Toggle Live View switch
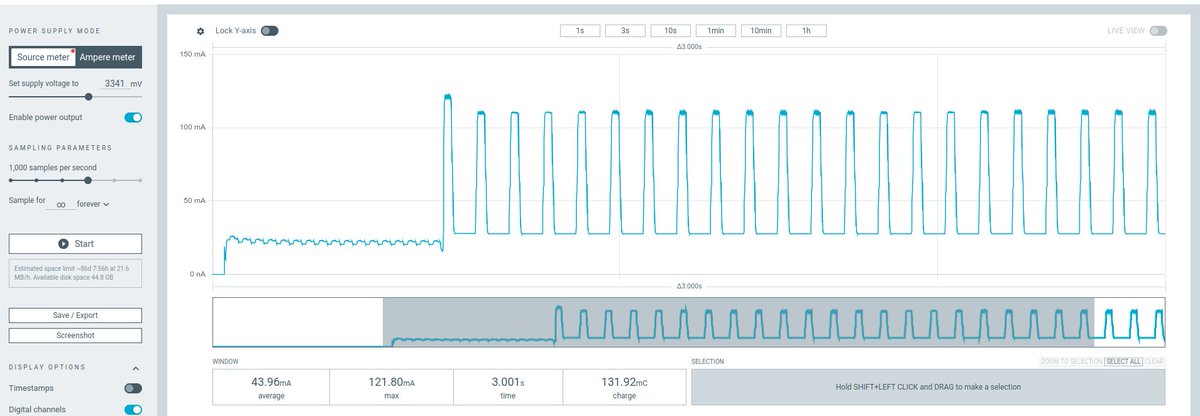This screenshot has height=416, width=1200. tap(1158, 31)
